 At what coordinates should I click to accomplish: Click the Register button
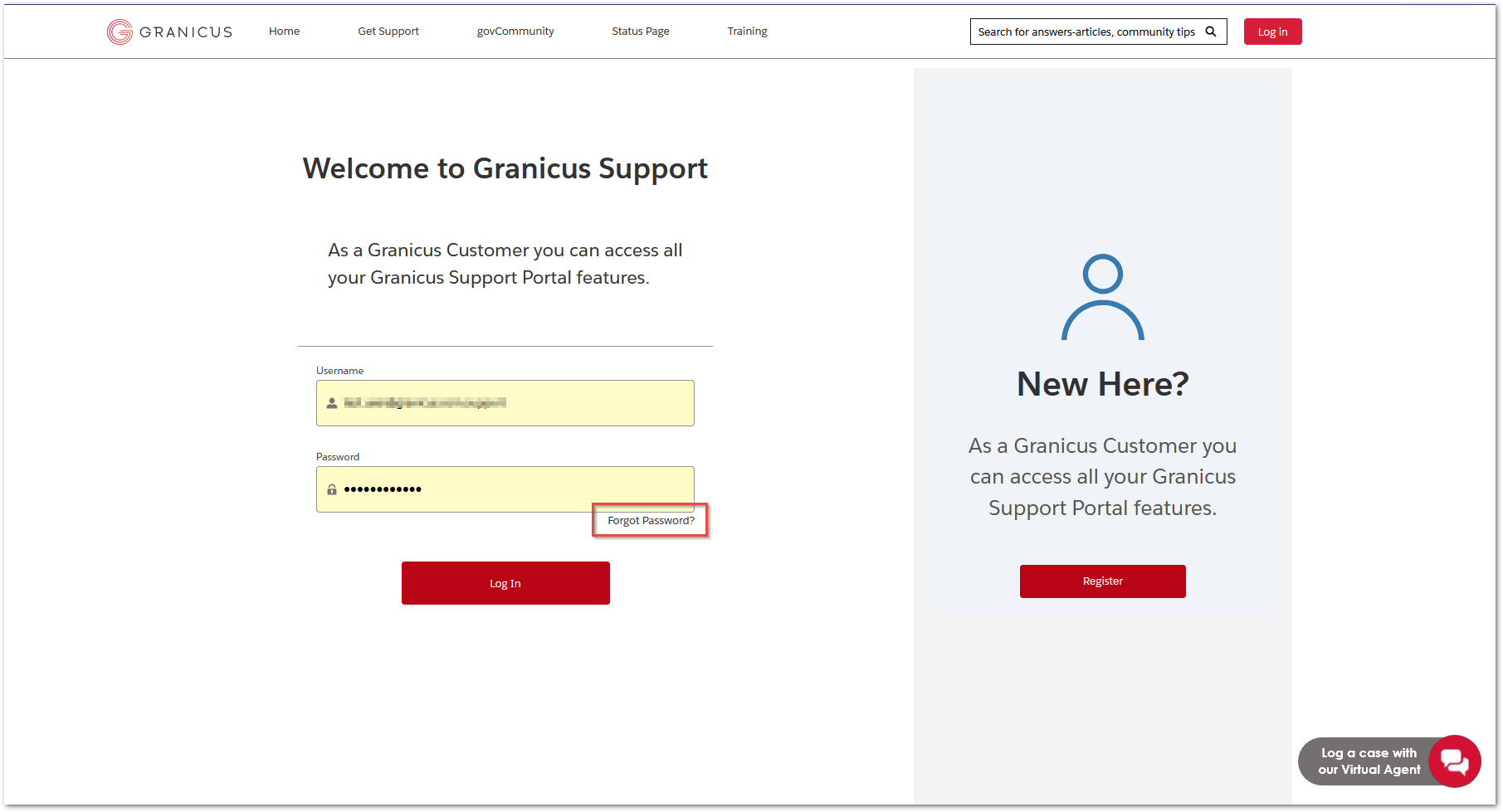(1102, 581)
